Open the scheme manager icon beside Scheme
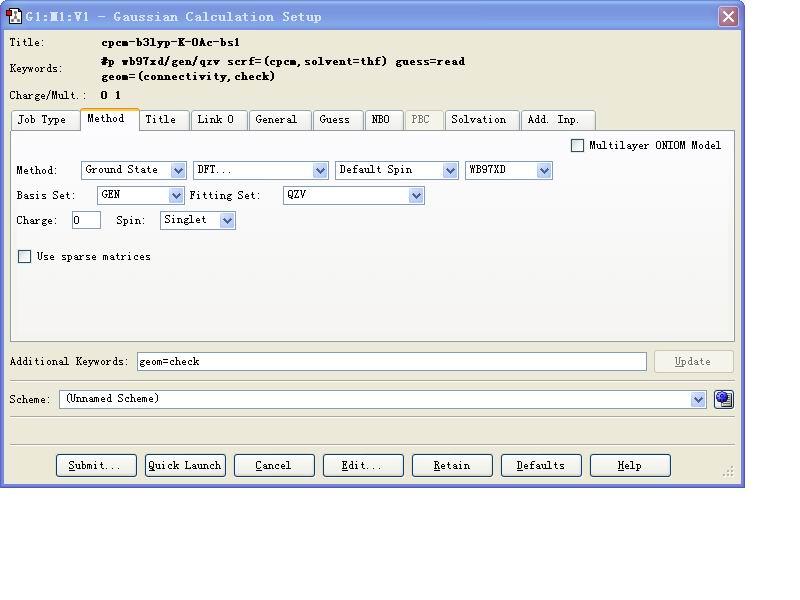Viewport: 800px width, 600px height. pos(723,399)
